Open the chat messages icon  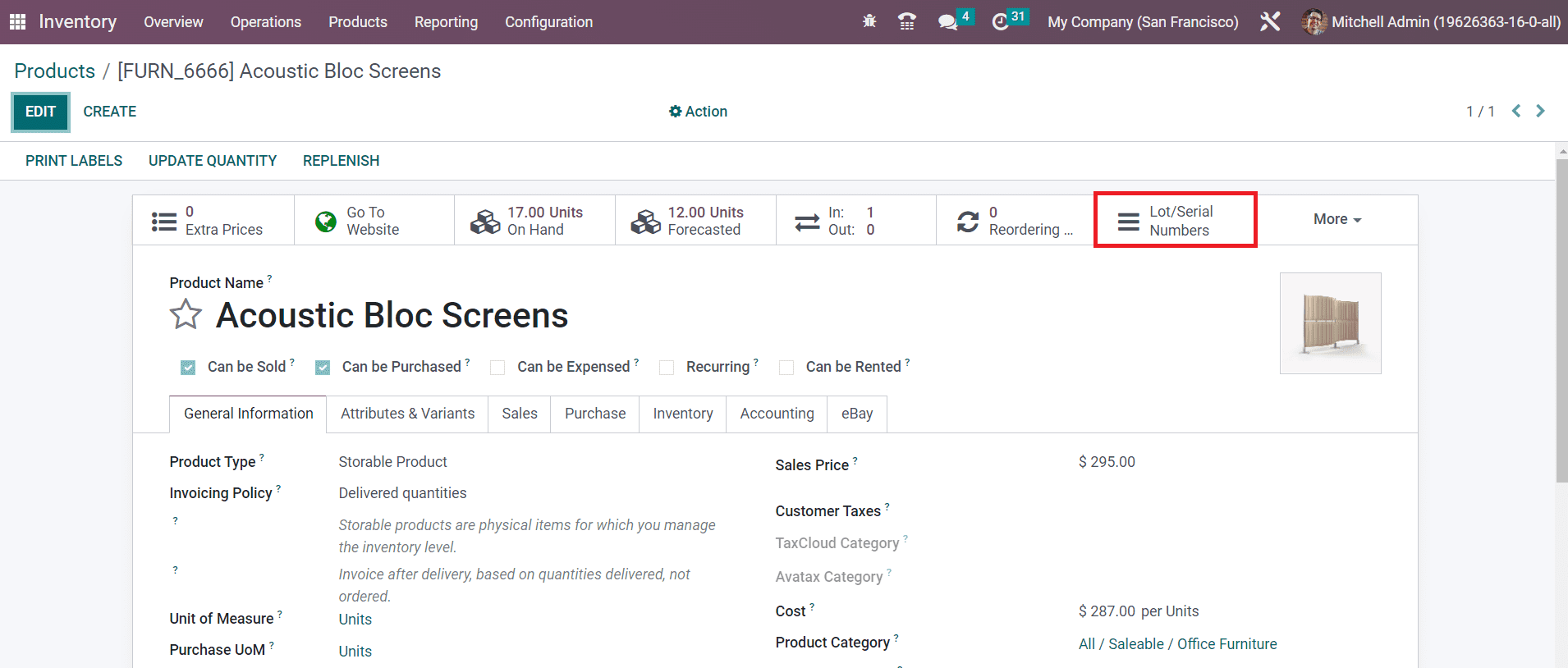(x=948, y=22)
